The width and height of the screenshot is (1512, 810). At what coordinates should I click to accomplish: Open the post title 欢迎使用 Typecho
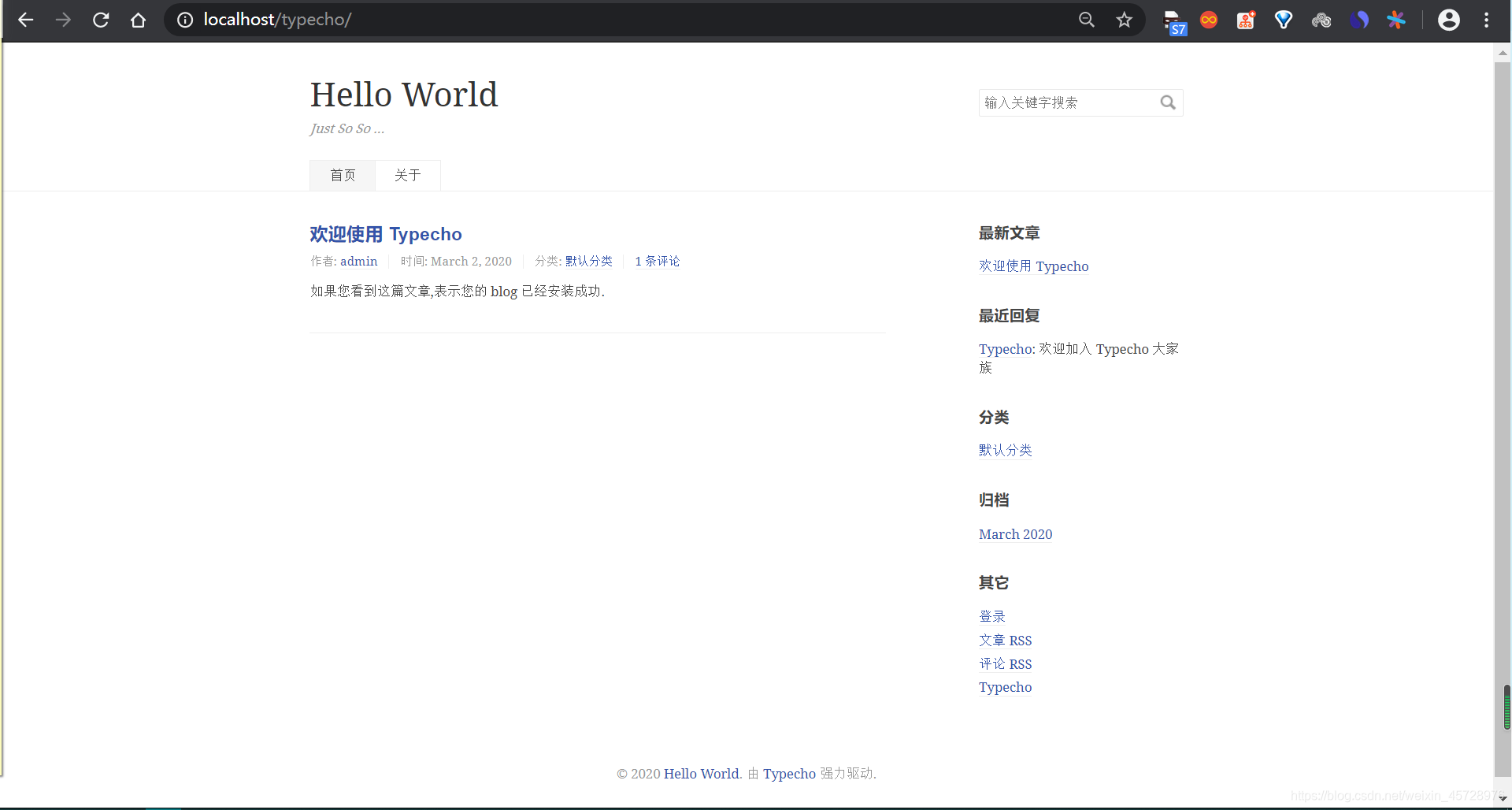click(x=386, y=234)
